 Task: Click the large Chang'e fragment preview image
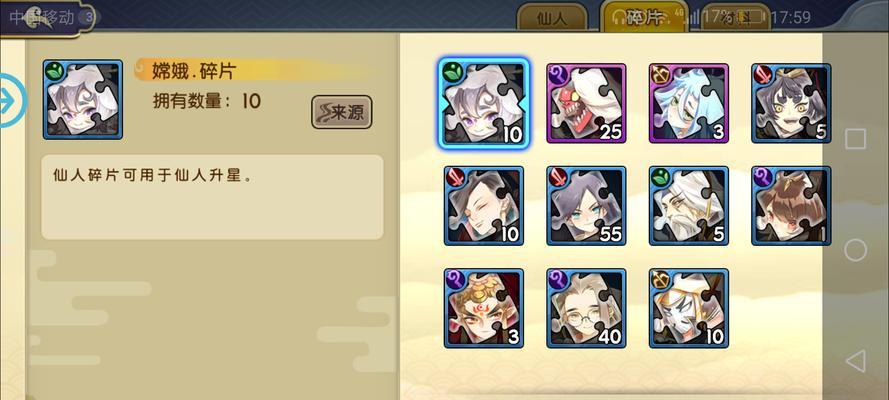pyautogui.click(x=83, y=100)
